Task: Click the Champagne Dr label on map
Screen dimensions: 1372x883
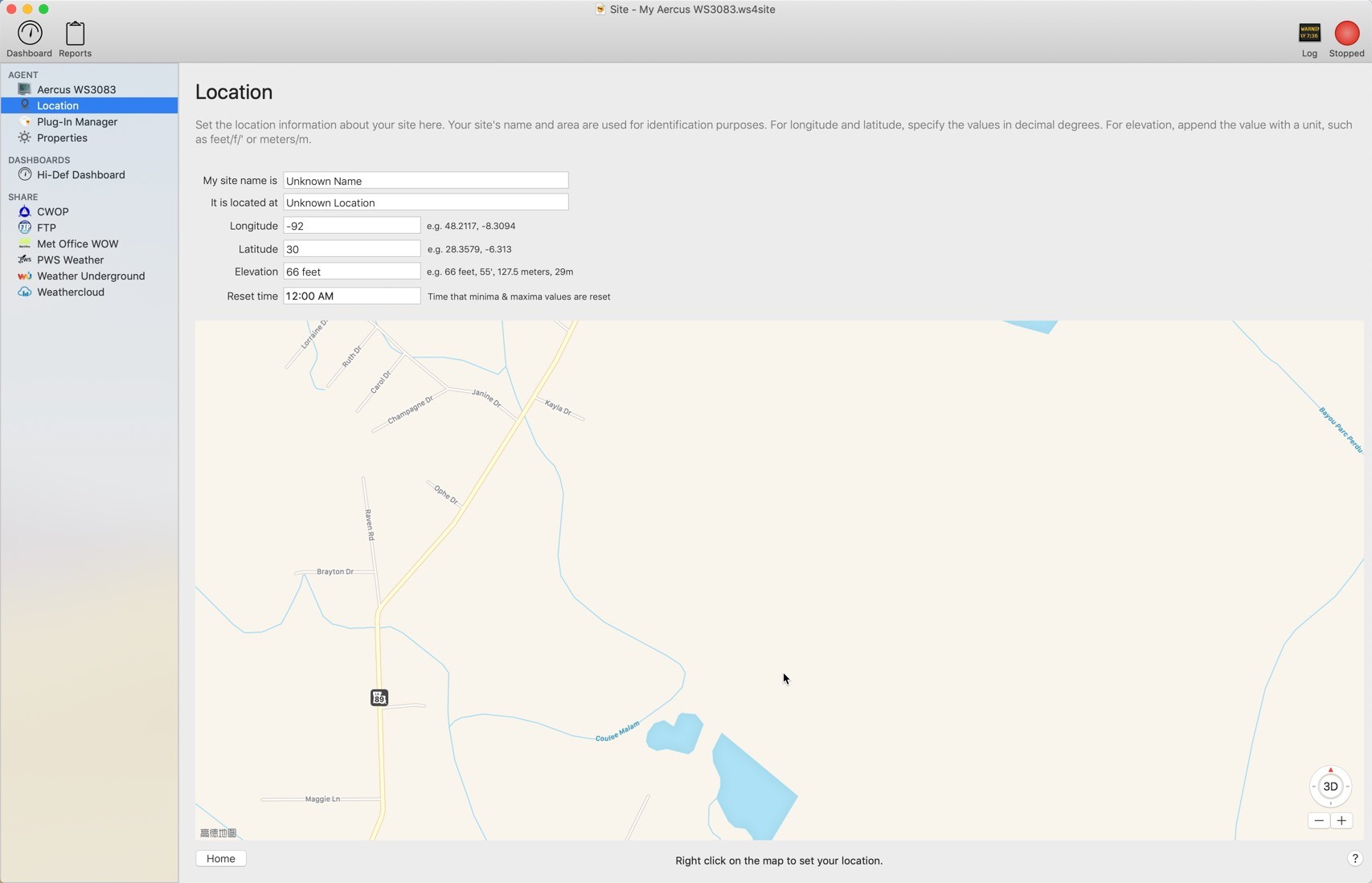Action: 410,410
